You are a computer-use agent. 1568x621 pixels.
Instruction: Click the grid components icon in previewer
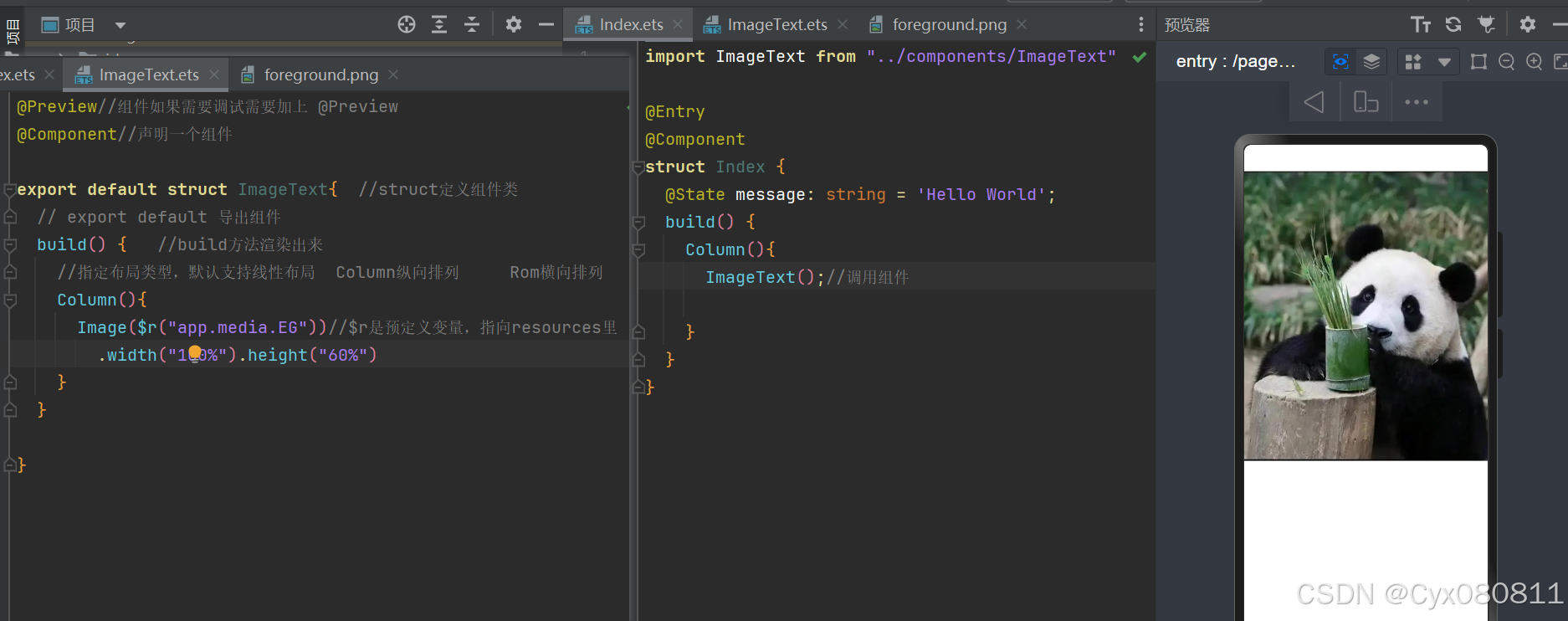(x=1413, y=62)
